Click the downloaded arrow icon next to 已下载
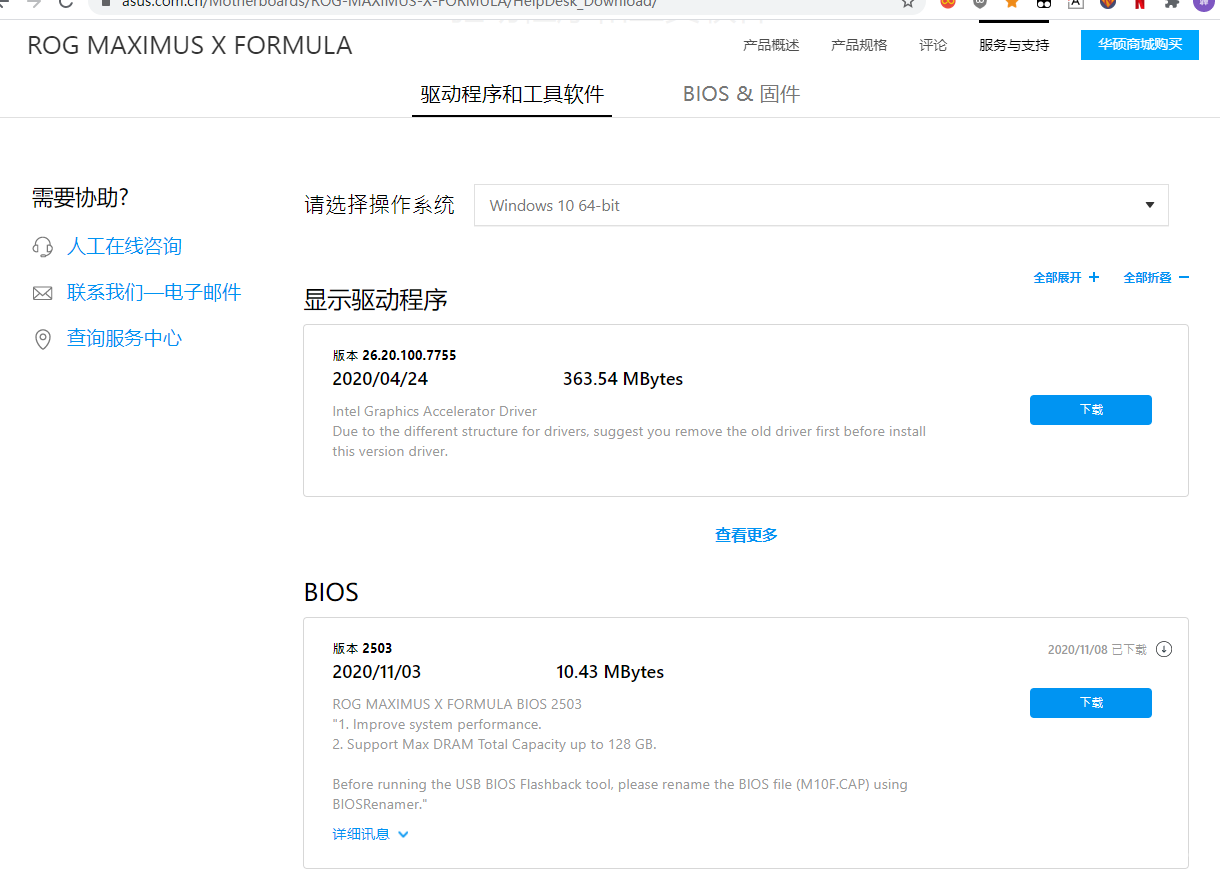The height and width of the screenshot is (869, 1220). [x=1164, y=649]
